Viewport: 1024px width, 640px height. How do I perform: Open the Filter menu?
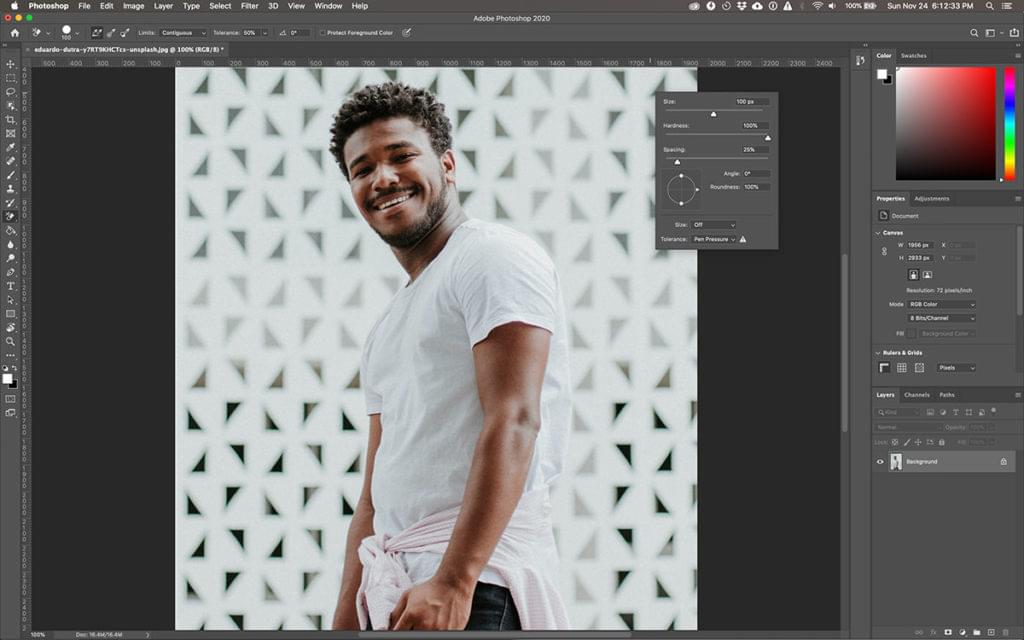point(249,6)
